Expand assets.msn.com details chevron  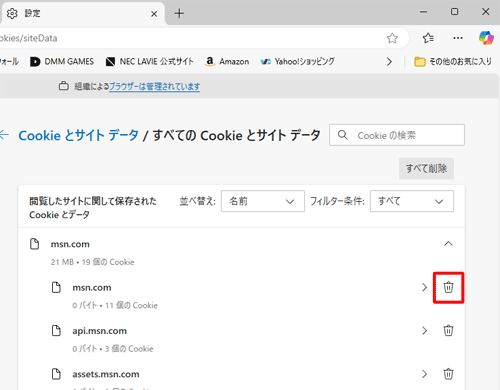tap(424, 374)
